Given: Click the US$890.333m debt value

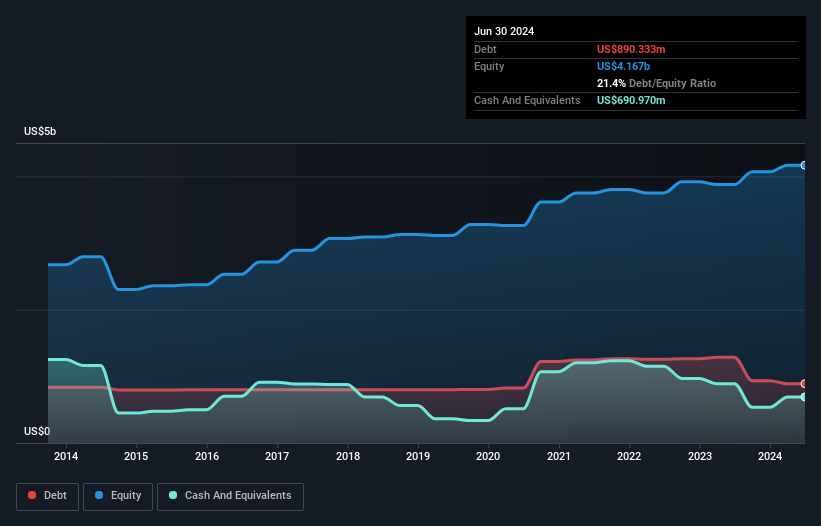Looking at the screenshot, I should [631, 49].
